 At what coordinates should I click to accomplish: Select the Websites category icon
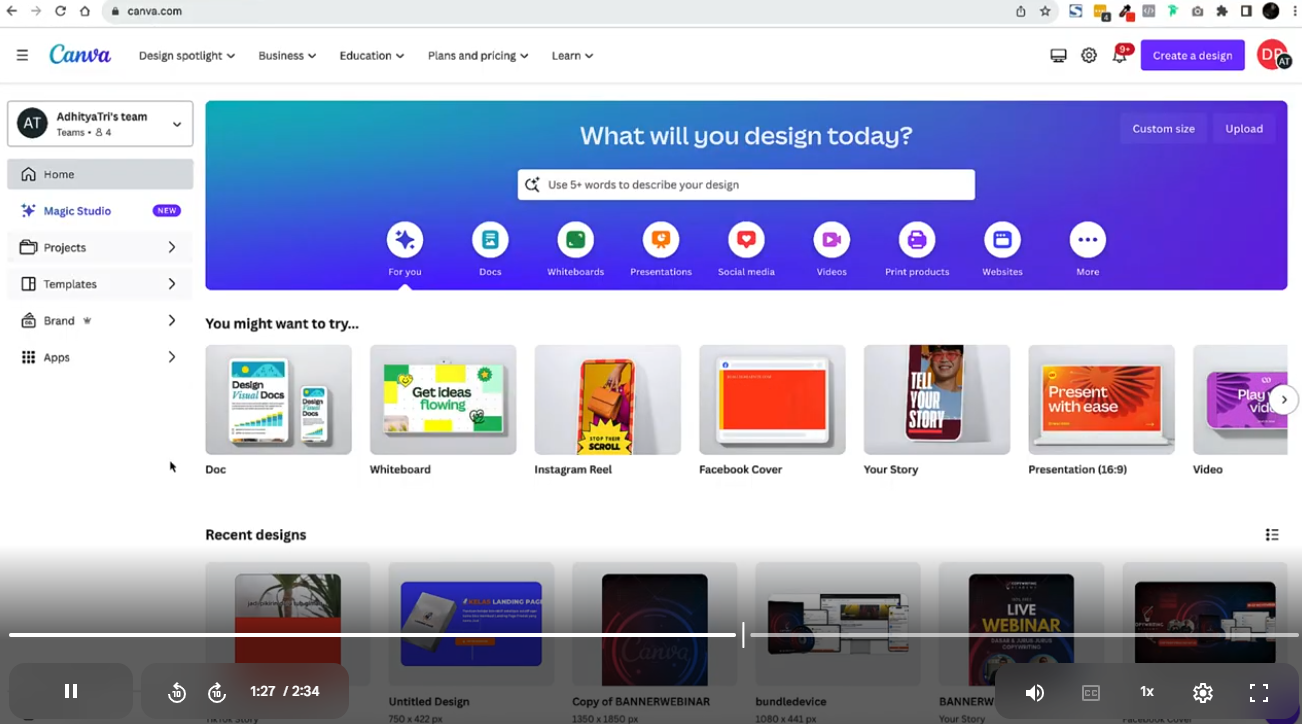coord(1002,240)
